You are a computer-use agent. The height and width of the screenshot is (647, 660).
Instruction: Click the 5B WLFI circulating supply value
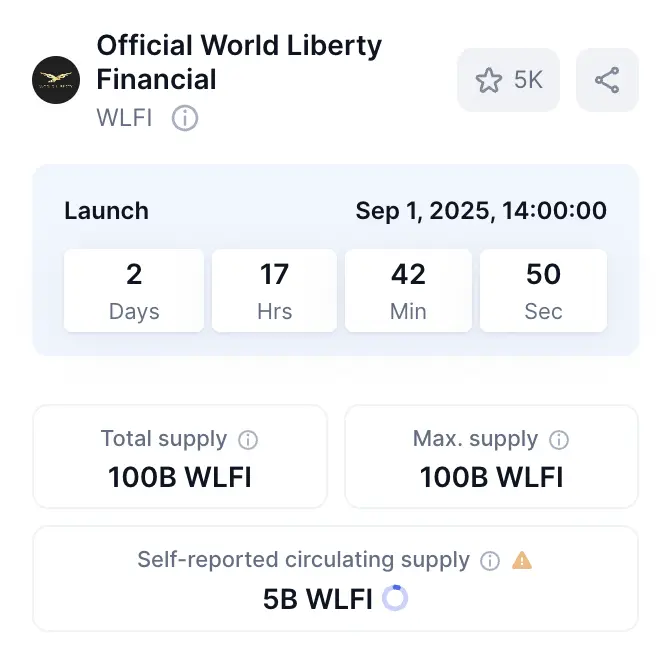(x=318, y=599)
